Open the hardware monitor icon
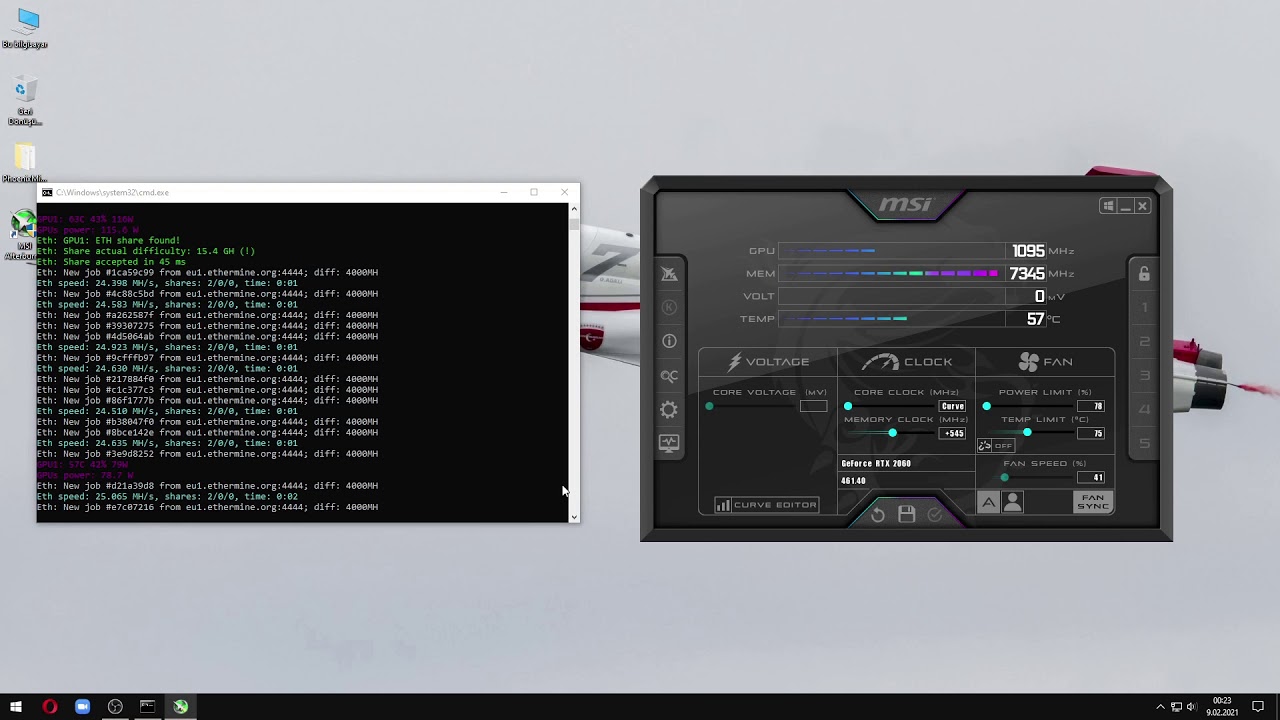 pos(669,443)
